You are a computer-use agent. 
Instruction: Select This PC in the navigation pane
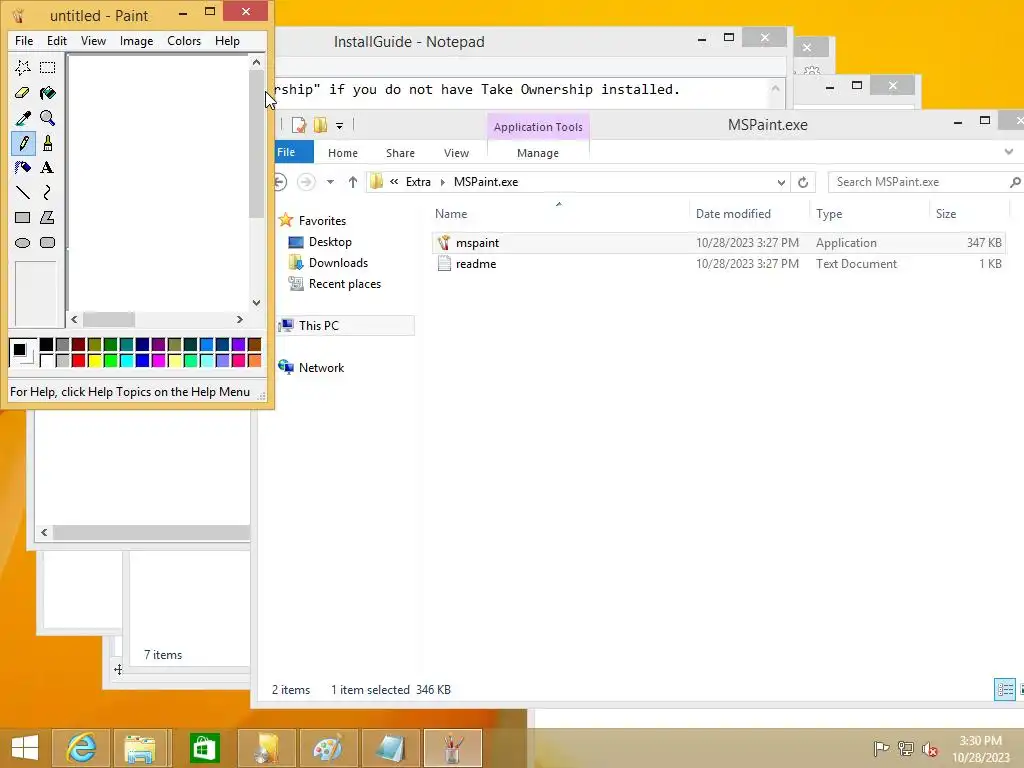point(319,325)
